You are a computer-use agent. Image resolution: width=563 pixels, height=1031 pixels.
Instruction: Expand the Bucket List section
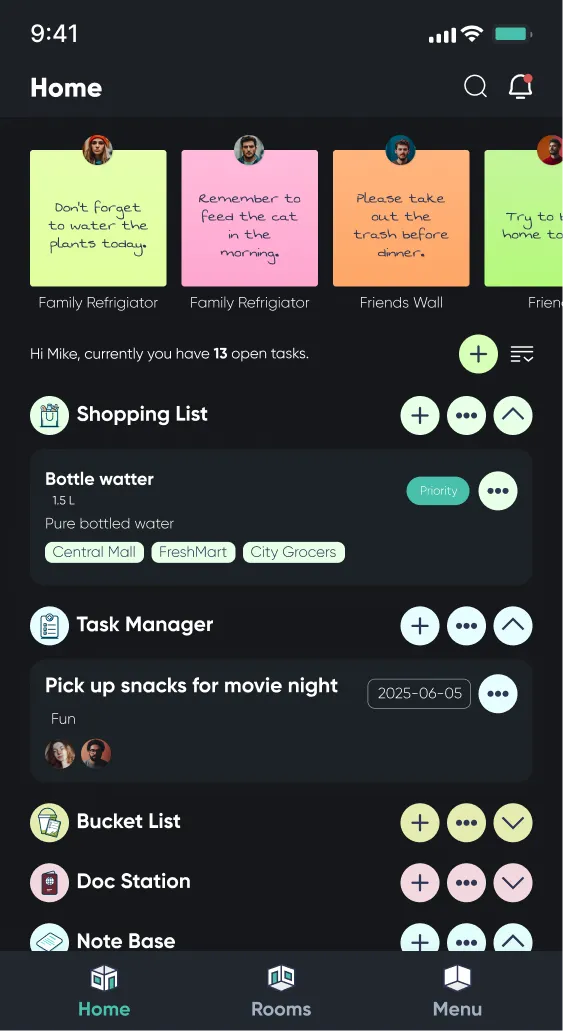point(513,823)
